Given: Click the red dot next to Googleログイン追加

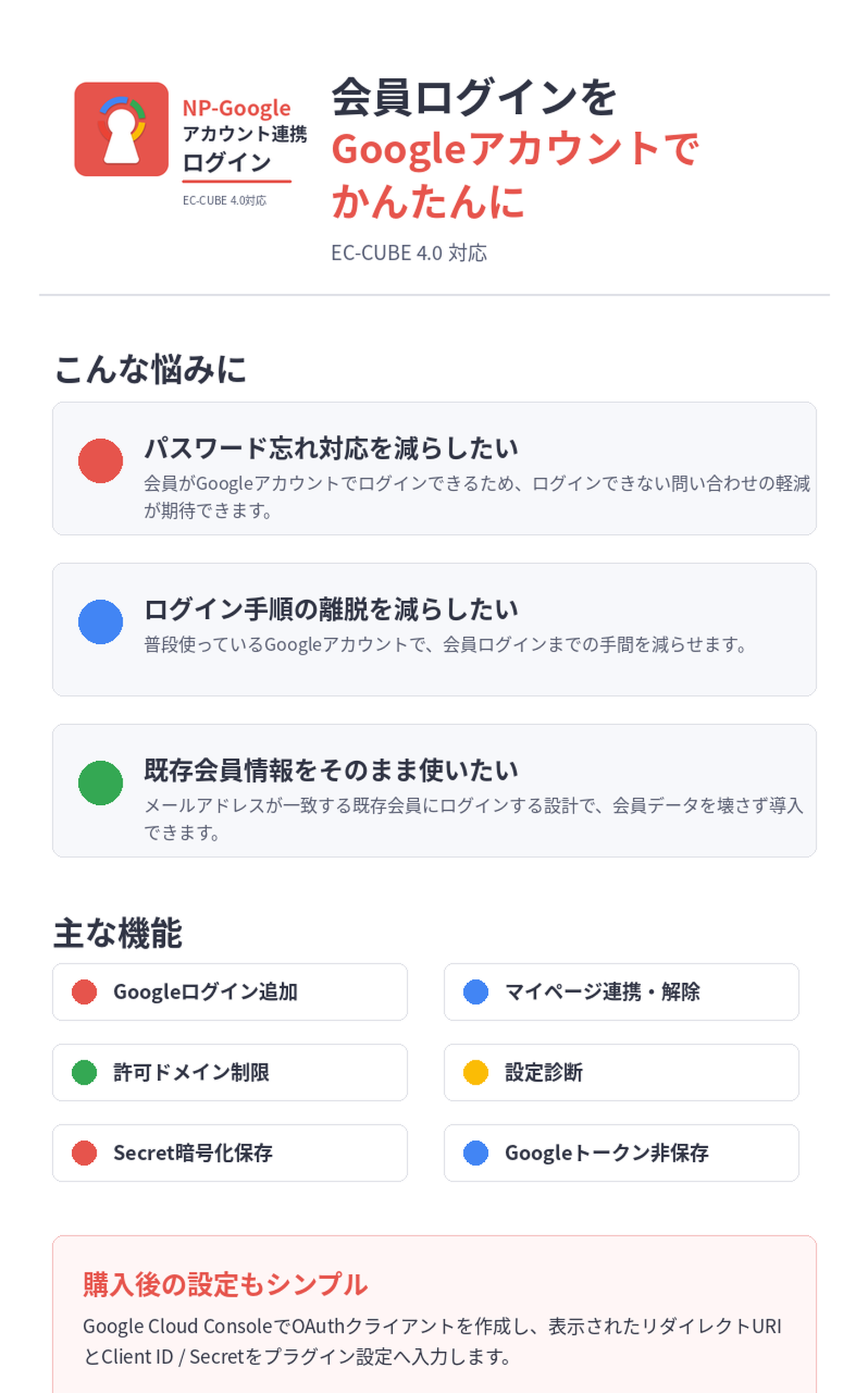Looking at the screenshot, I should (x=84, y=992).
